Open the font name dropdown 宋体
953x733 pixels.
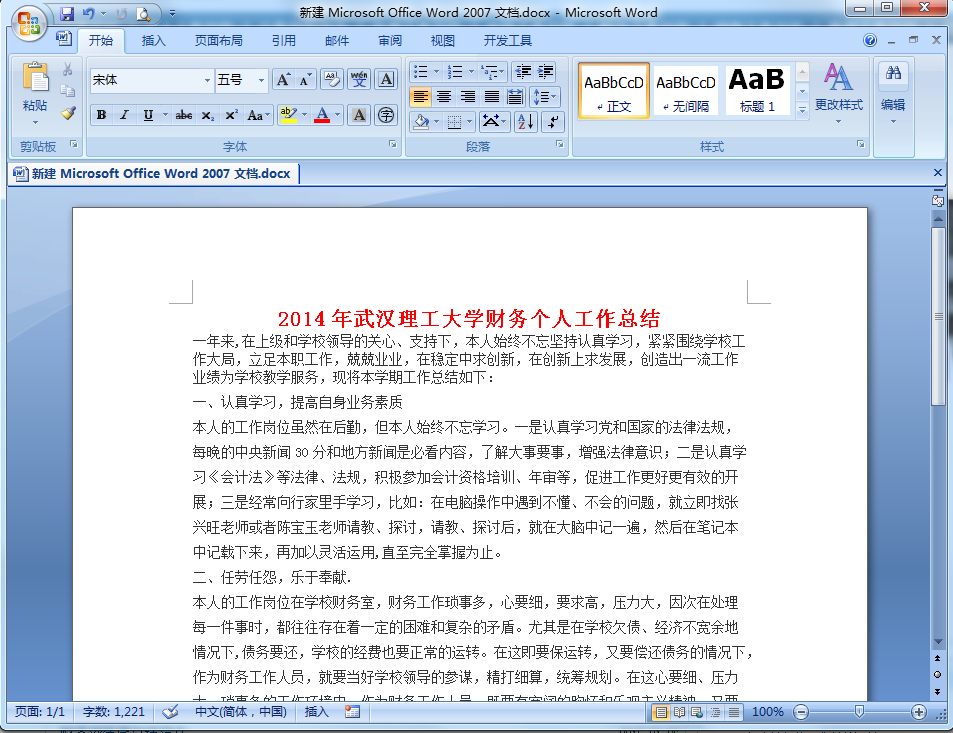coord(207,80)
